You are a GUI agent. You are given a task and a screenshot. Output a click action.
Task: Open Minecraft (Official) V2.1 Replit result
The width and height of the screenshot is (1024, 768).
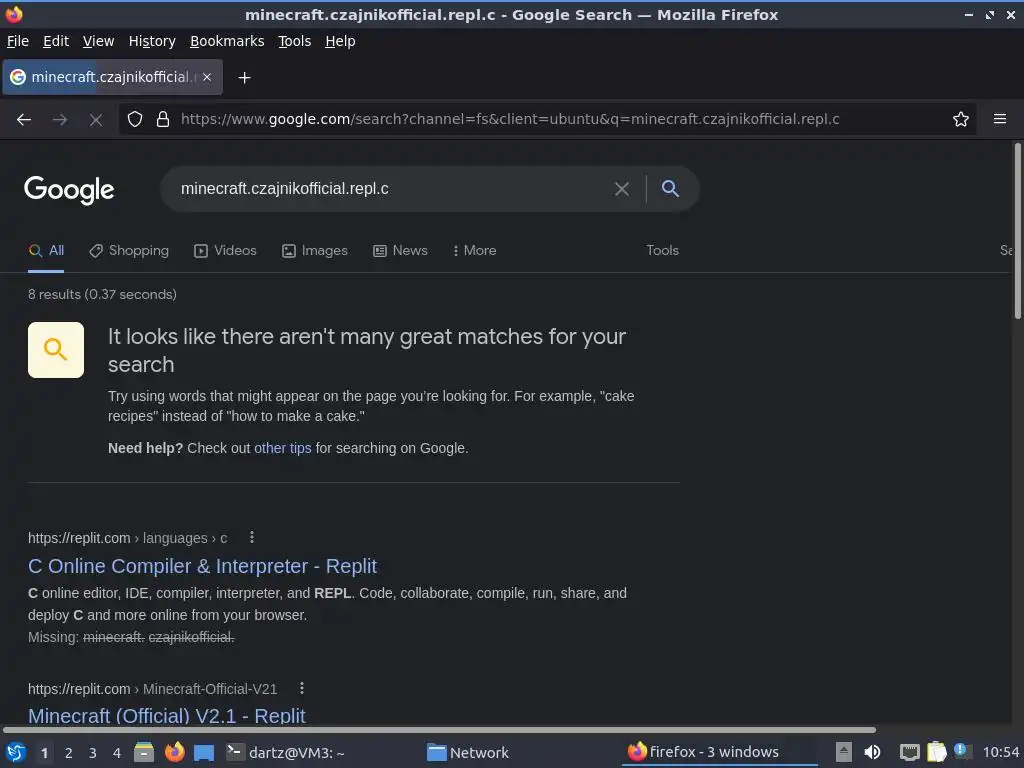(167, 716)
